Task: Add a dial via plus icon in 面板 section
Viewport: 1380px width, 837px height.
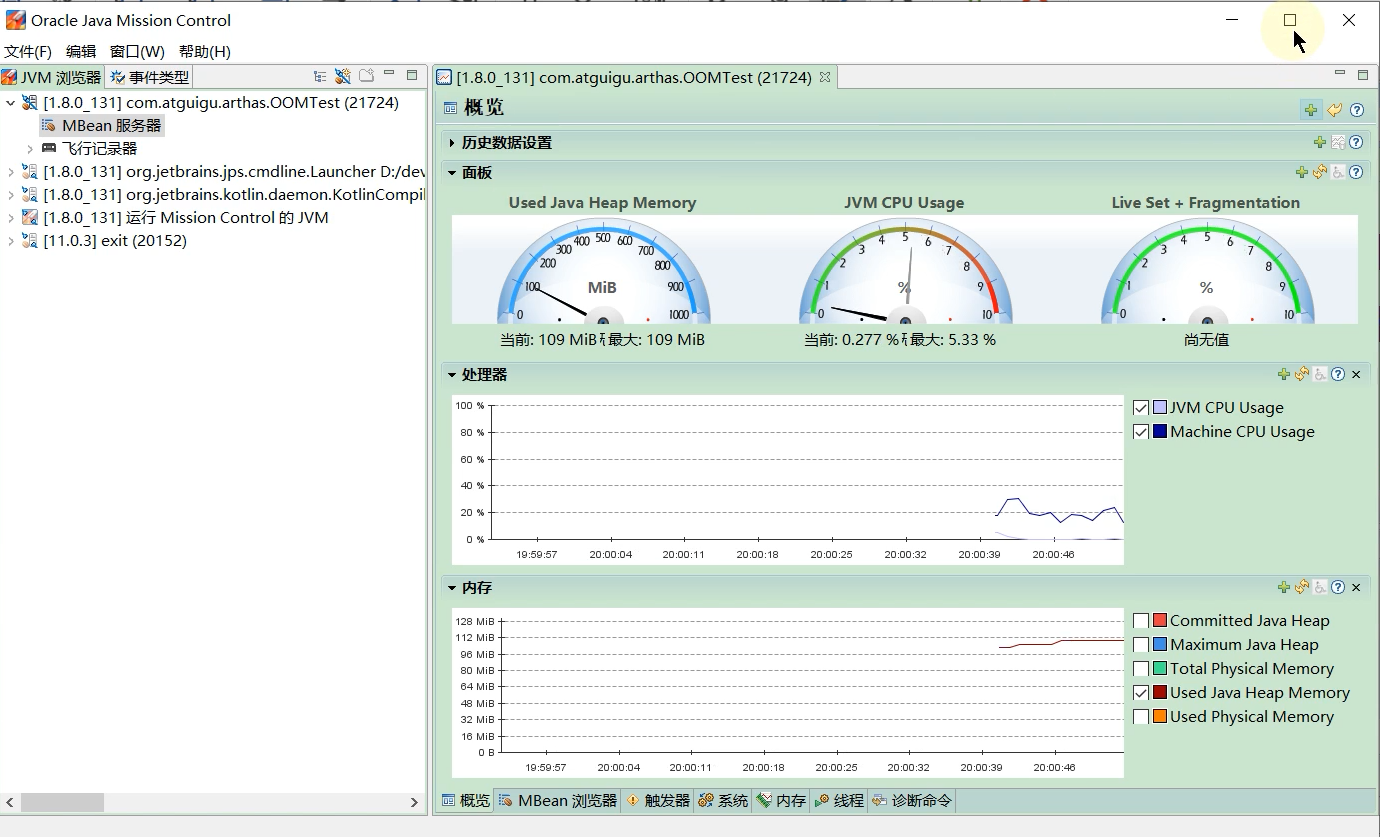Action: pos(1302,172)
